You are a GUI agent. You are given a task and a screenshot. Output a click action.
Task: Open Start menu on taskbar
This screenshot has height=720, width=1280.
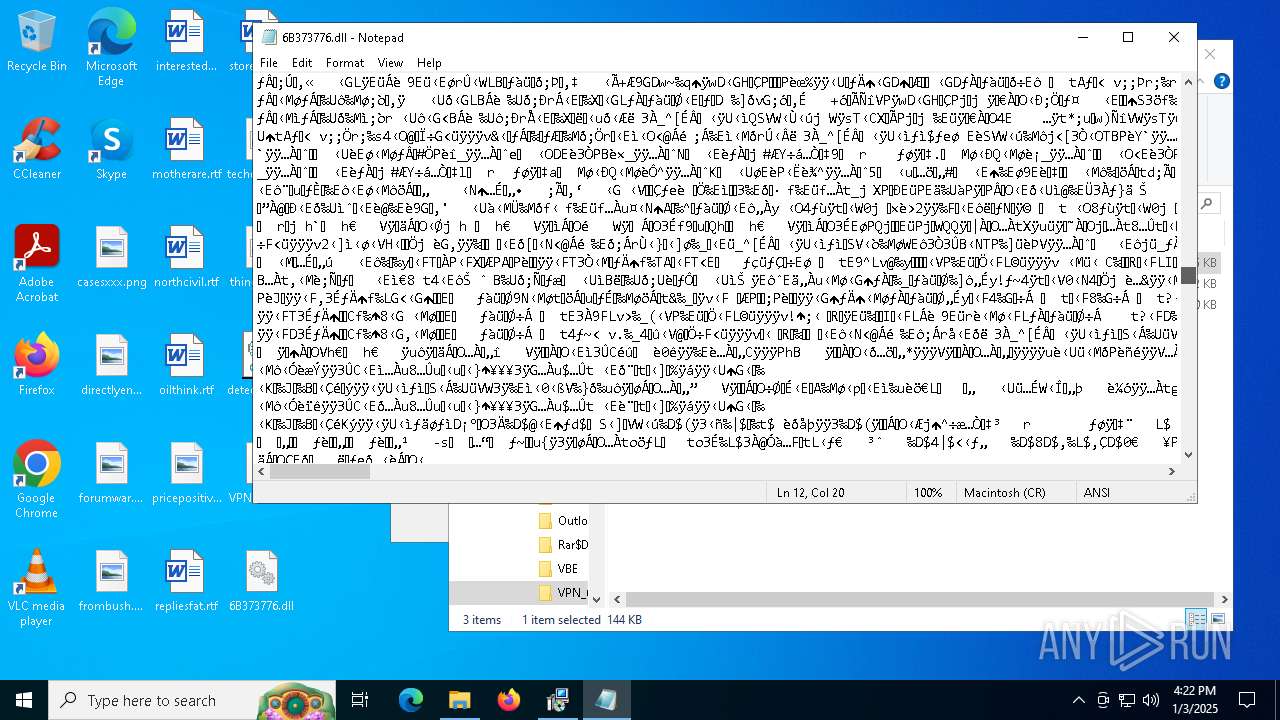coord(24,700)
